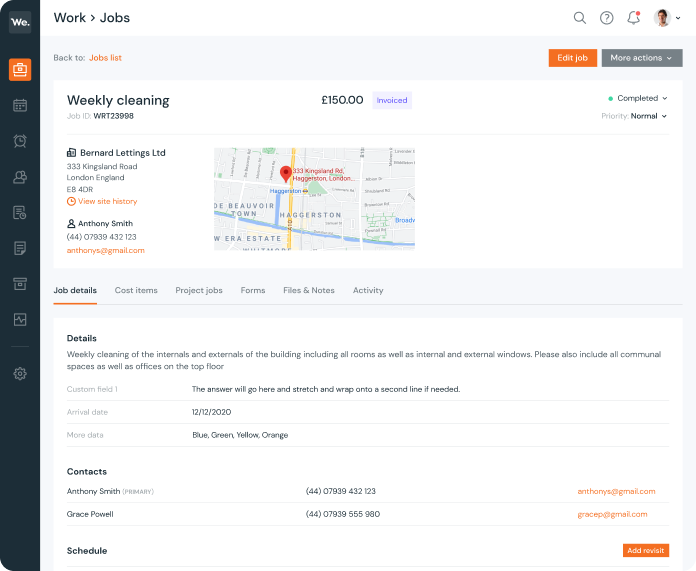Open the customers people sidebar icon
The image size is (696, 571).
point(20,177)
